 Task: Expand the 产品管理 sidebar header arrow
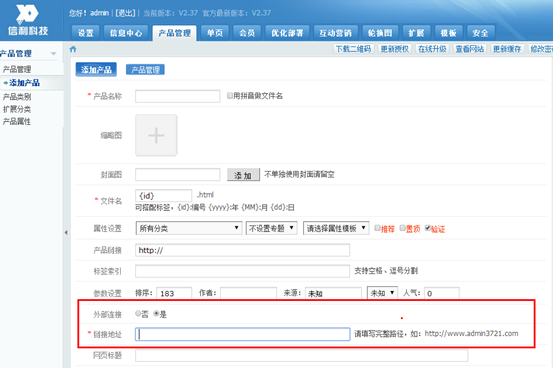click(x=54, y=54)
